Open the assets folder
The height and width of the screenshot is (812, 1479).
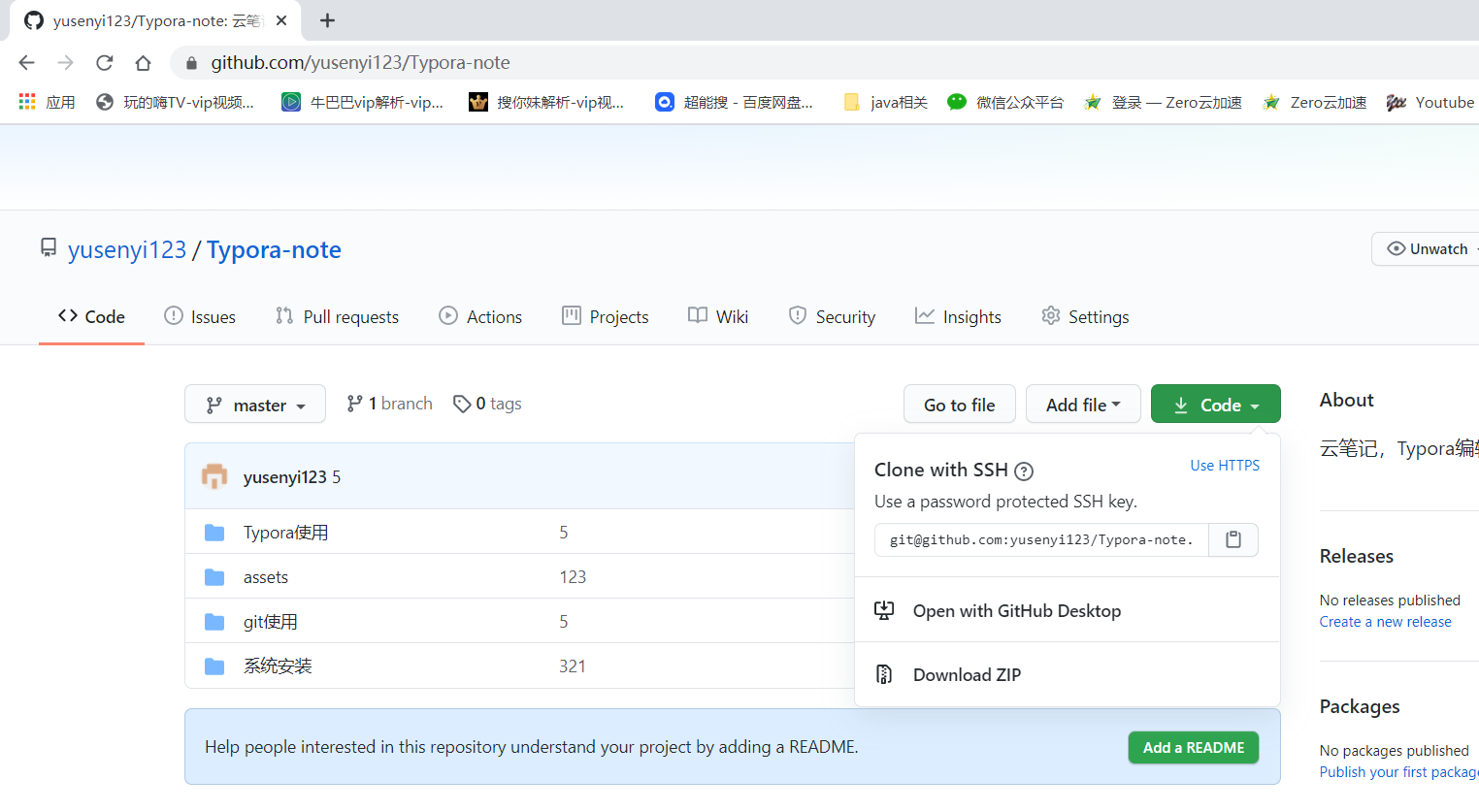point(266,577)
